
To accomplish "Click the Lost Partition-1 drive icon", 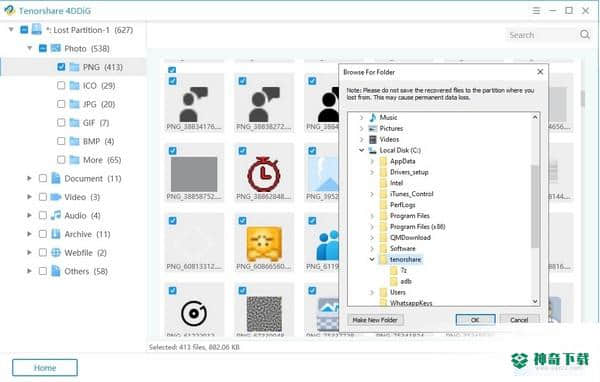I will point(36,29).
